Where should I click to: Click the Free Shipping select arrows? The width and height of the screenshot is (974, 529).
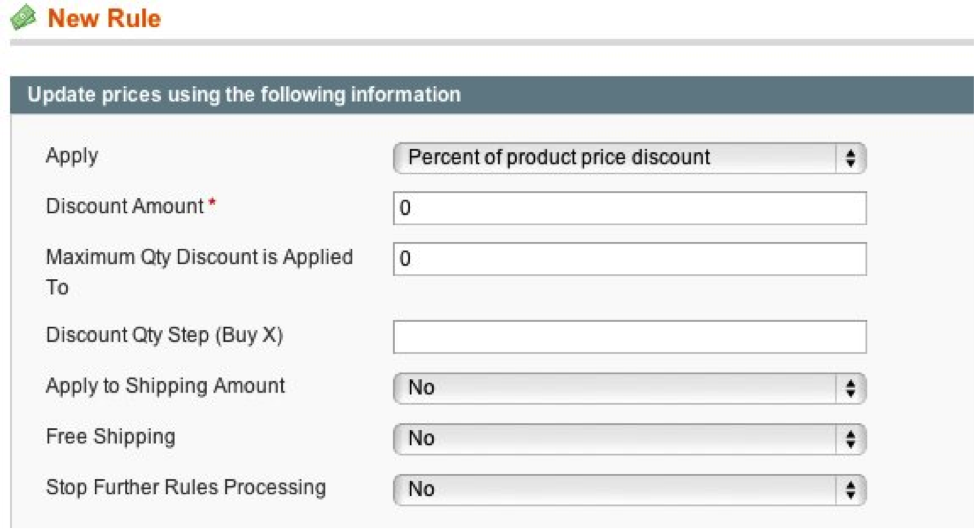tap(850, 439)
